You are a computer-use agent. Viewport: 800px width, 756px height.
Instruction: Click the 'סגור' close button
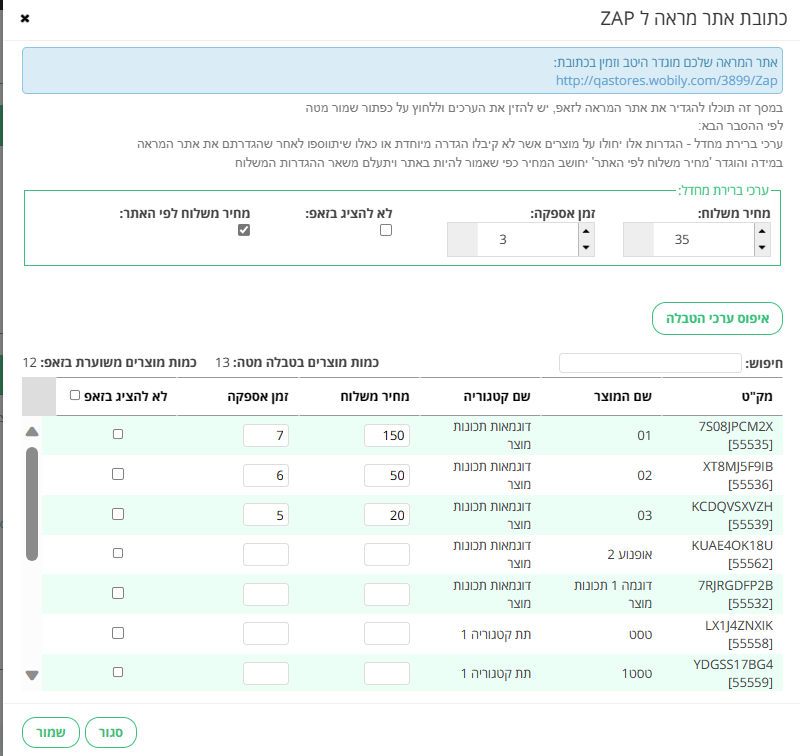pos(111,733)
